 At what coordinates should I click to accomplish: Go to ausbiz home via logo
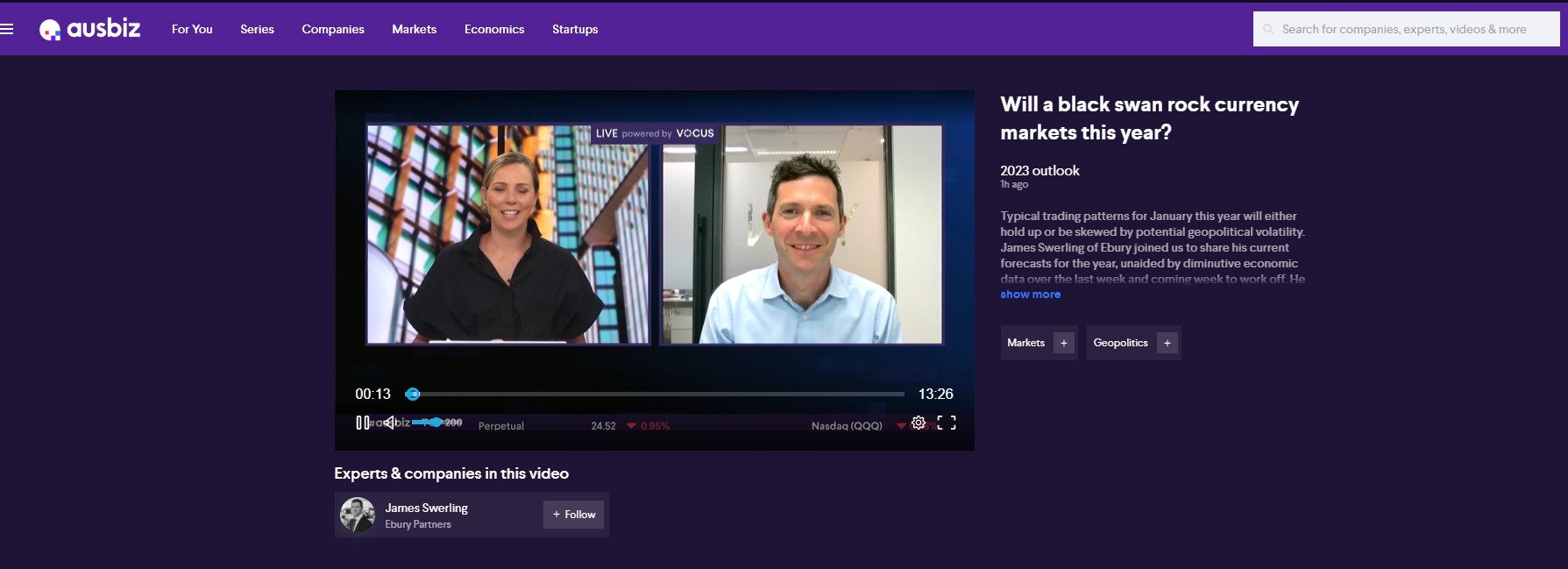pyautogui.click(x=89, y=29)
